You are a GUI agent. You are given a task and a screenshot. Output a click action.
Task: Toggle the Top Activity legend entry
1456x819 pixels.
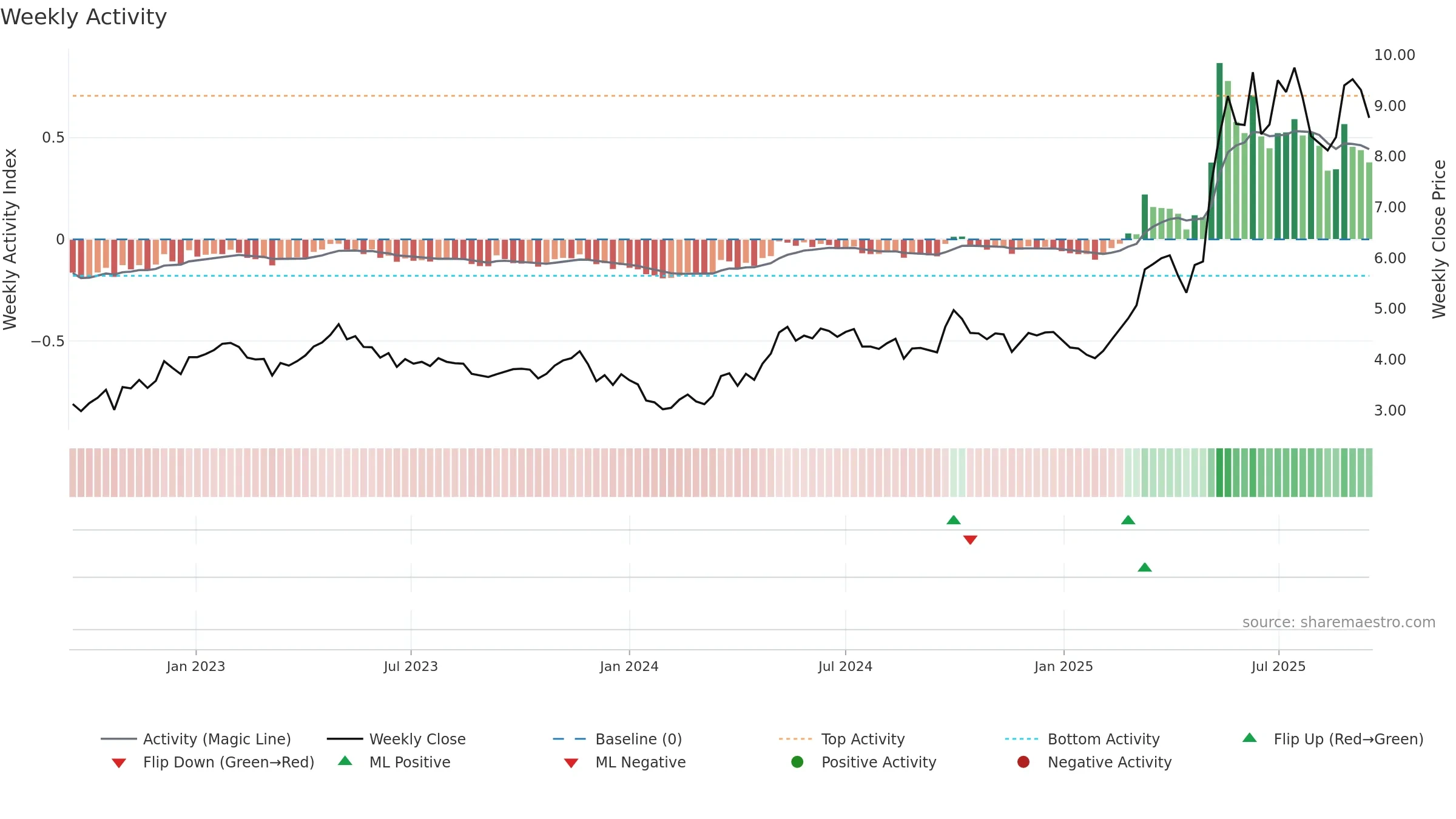pos(841,739)
